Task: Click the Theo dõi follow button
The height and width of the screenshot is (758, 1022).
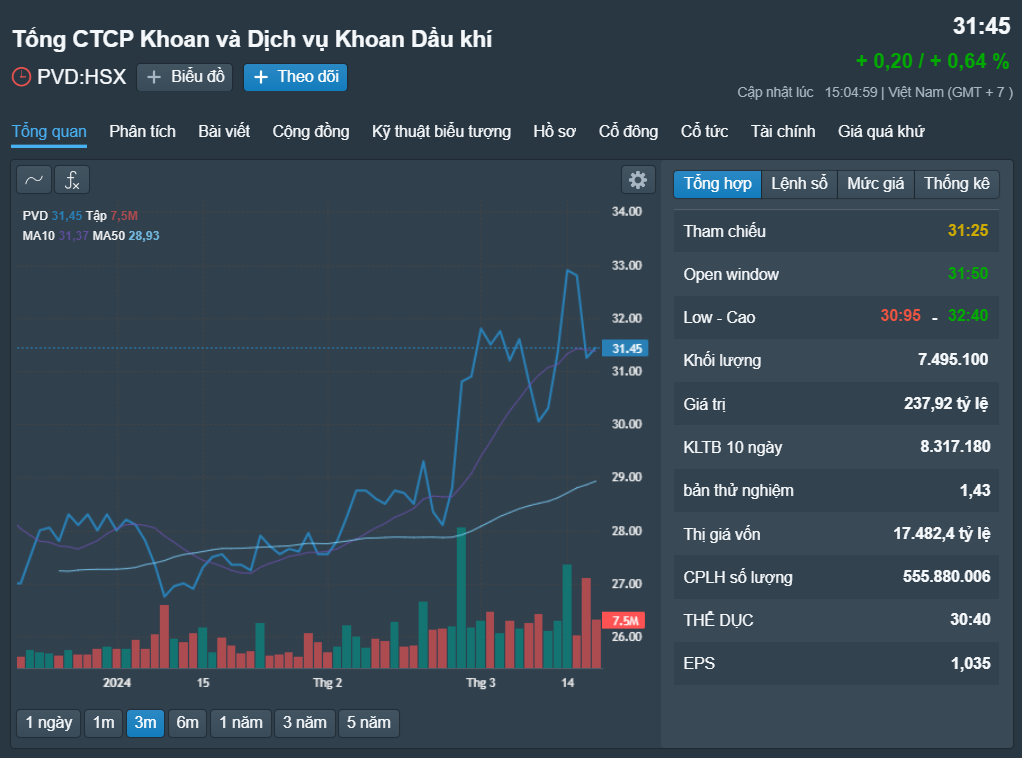Action: pyautogui.click(x=295, y=78)
